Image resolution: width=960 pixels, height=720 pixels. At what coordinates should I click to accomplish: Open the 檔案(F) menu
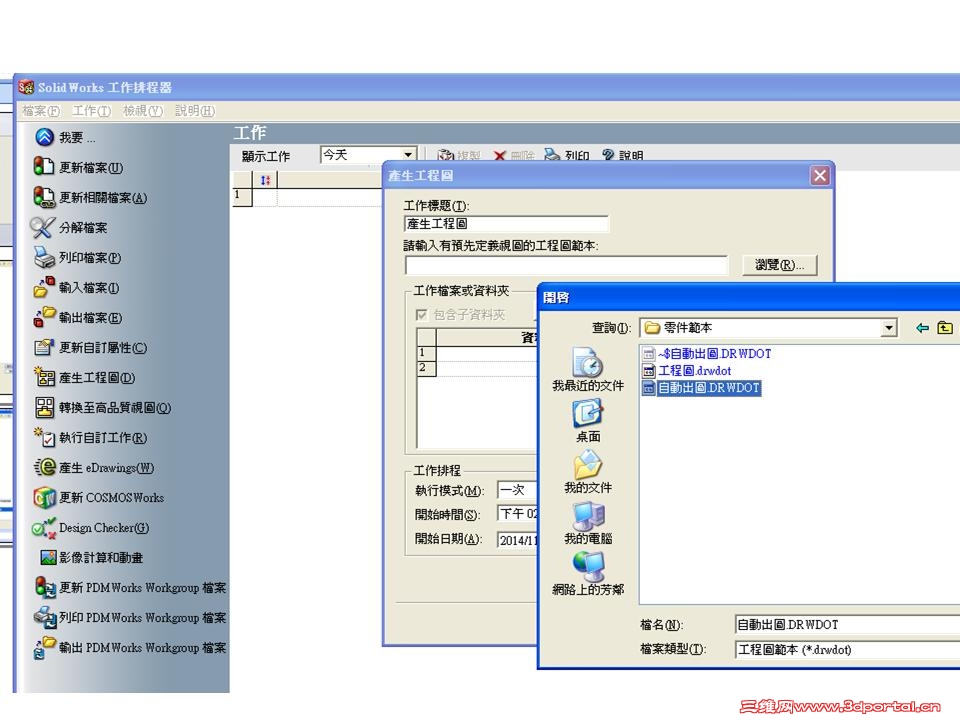pyautogui.click(x=41, y=111)
